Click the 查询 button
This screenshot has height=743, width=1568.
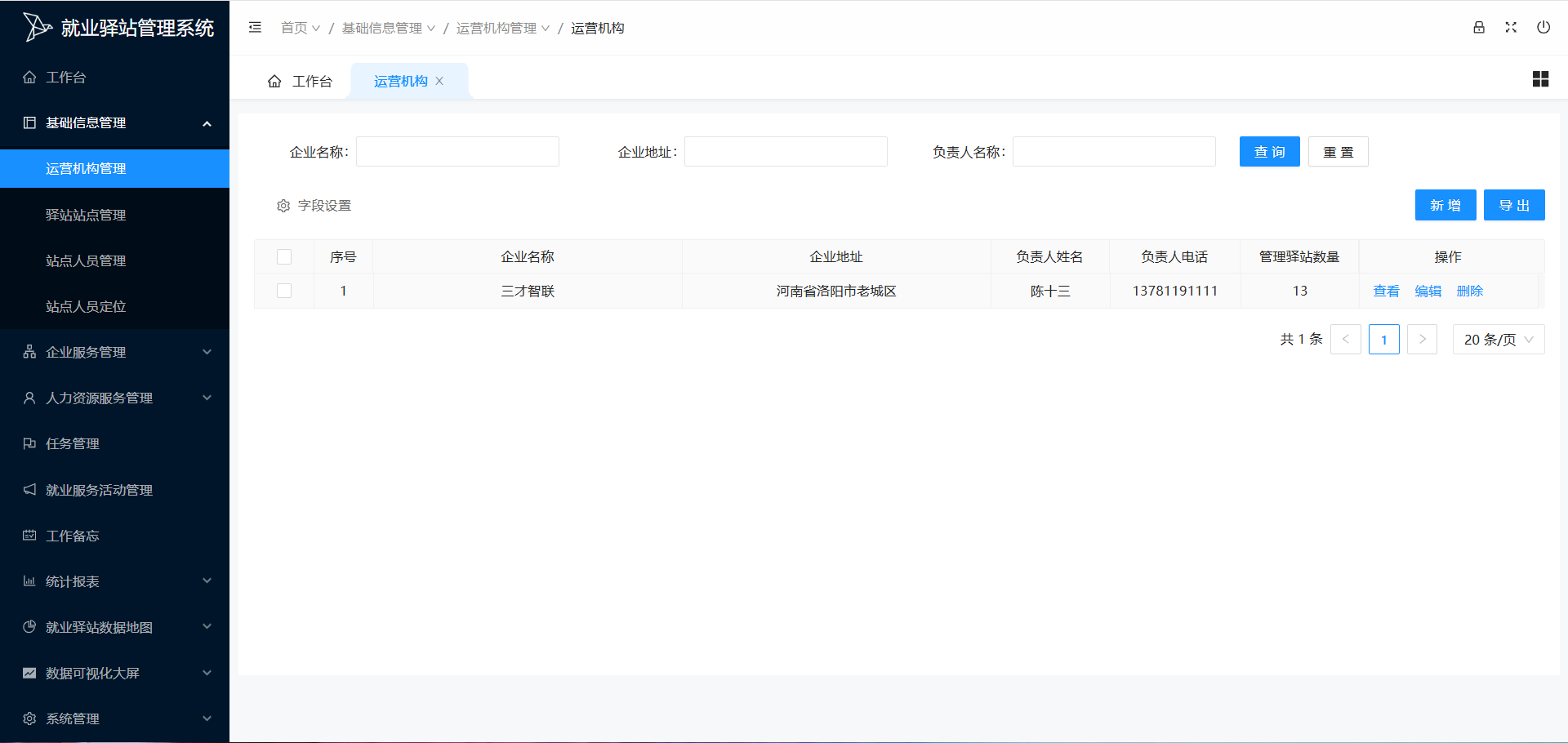(1270, 152)
